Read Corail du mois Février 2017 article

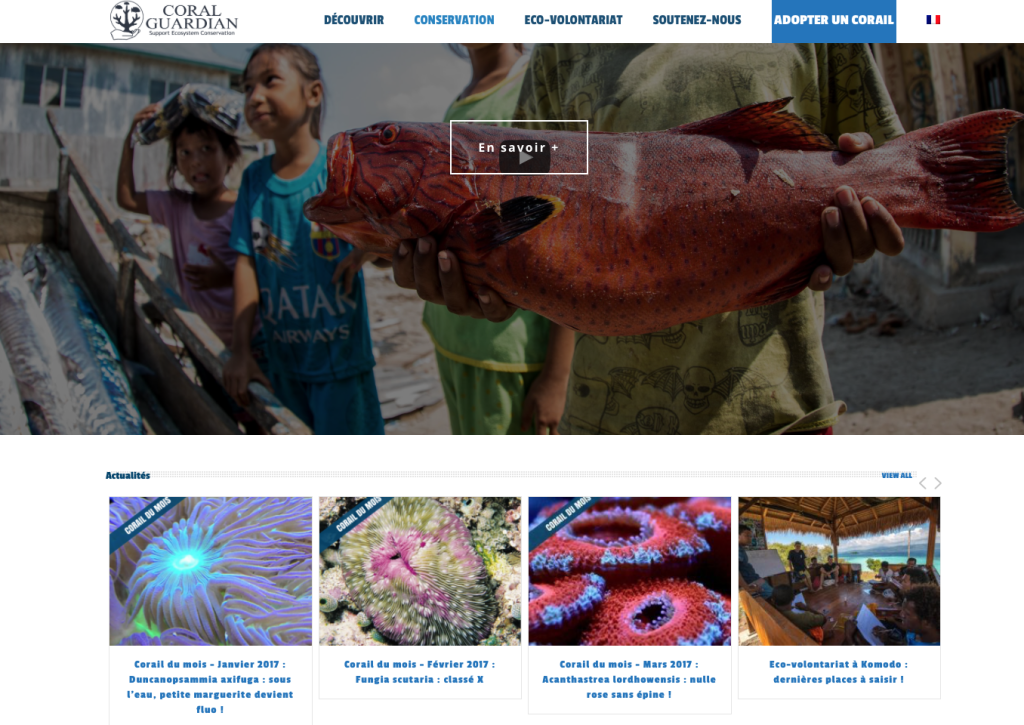(x=420, y=672)
